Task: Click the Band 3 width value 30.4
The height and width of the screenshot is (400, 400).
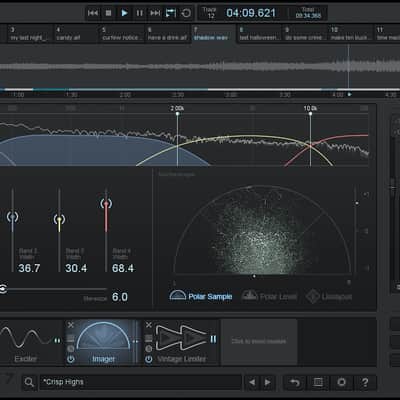Action: (76, 268)
